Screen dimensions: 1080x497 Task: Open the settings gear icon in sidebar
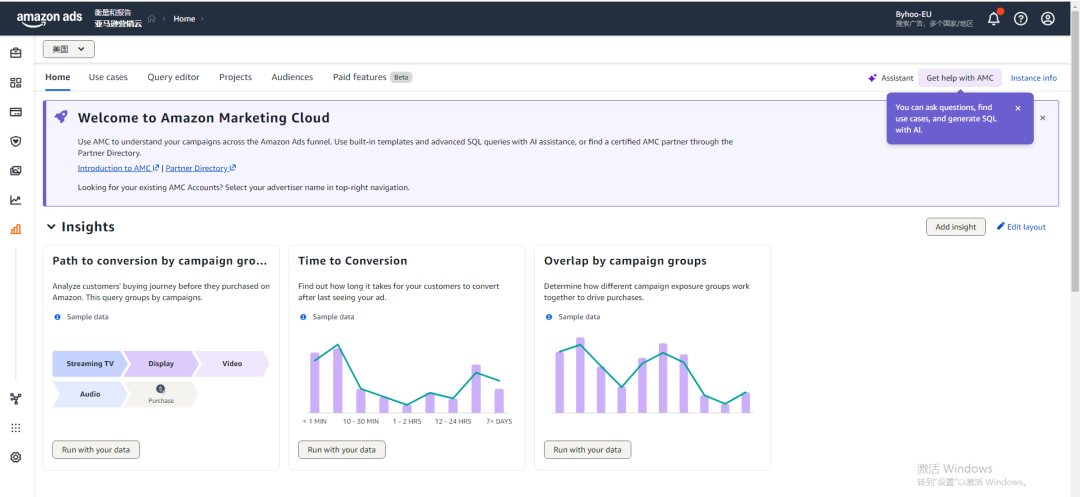click(x=15, y=457)
